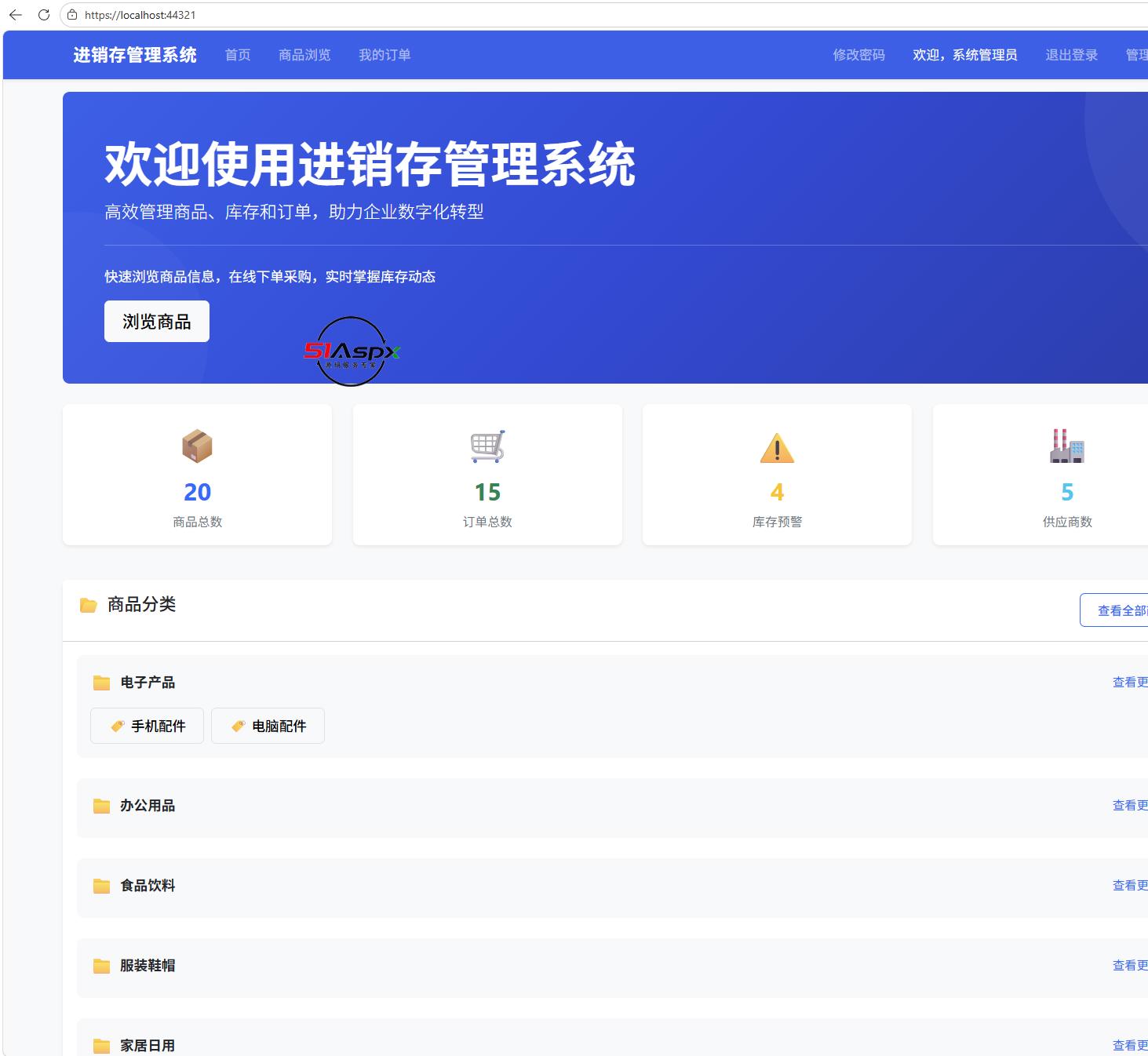This screenshot has height=1056, width=1148.
Task: Click the tag icon inside 手机配件
Action: [x=118, y=726]
